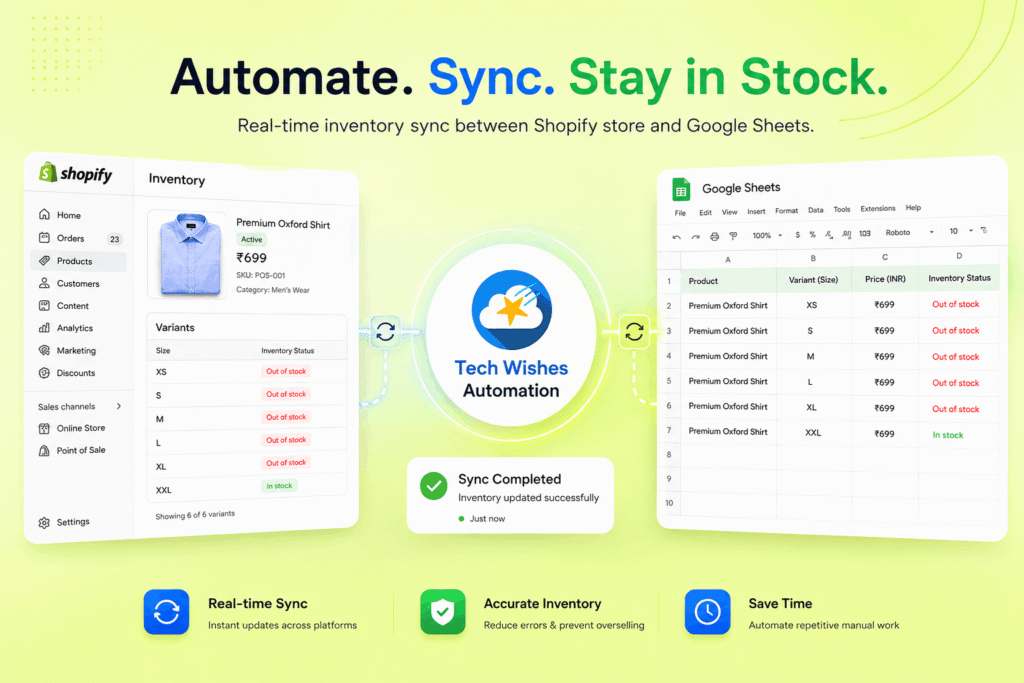
Task: Select column A header in Sheets
Action: pyautogui.click(x=728, y=260)
